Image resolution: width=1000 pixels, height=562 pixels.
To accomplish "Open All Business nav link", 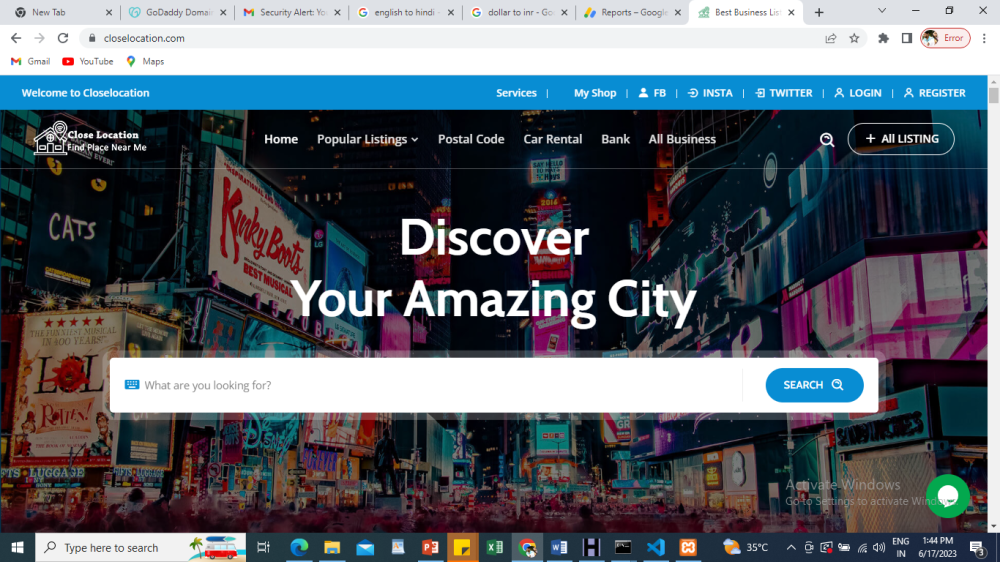I will (x=682, y=139).
